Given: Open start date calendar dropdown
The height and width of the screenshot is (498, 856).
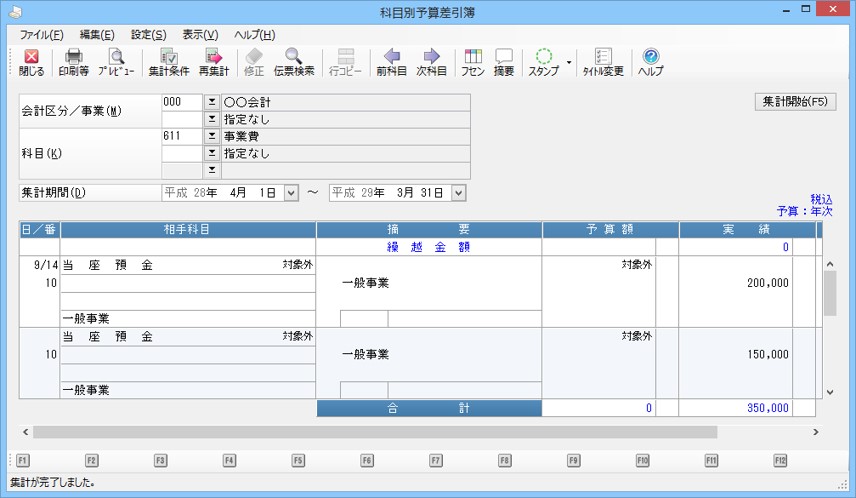Looking at the screenshot, I should 291,192.
